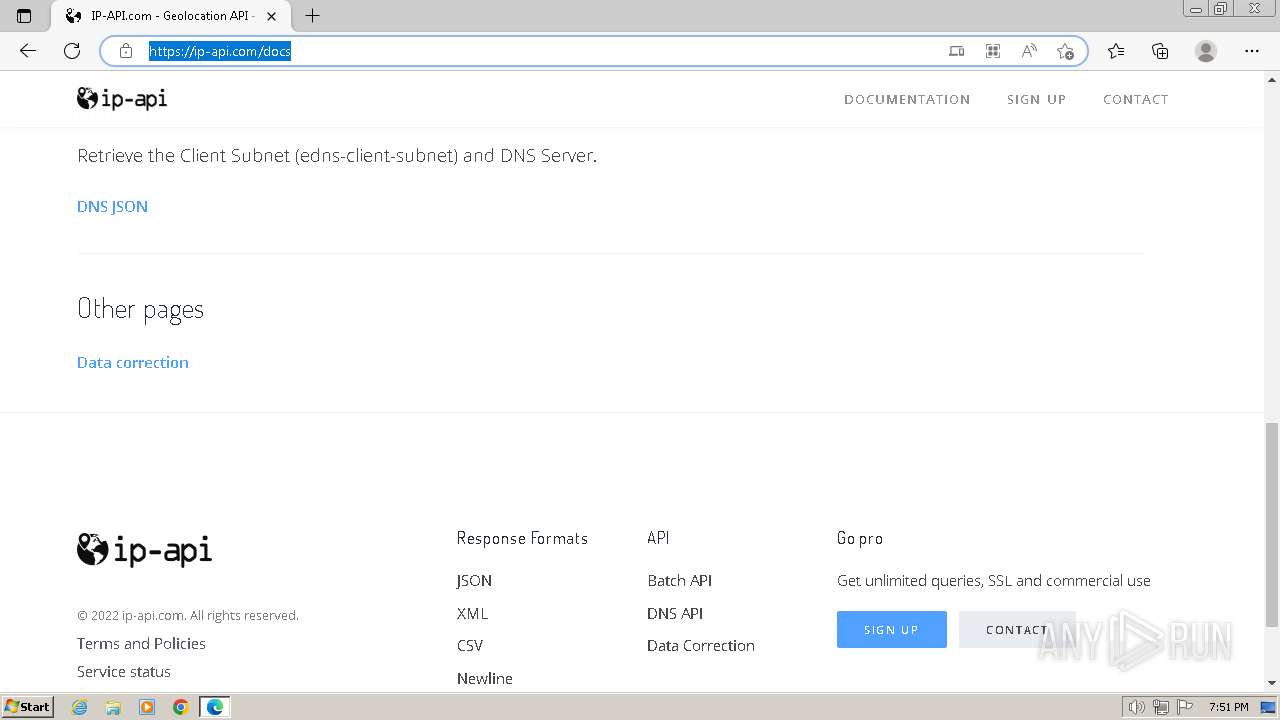The image size is (1280, 720).
Task: Open the Windows Start menu
Action: (27, 706)
